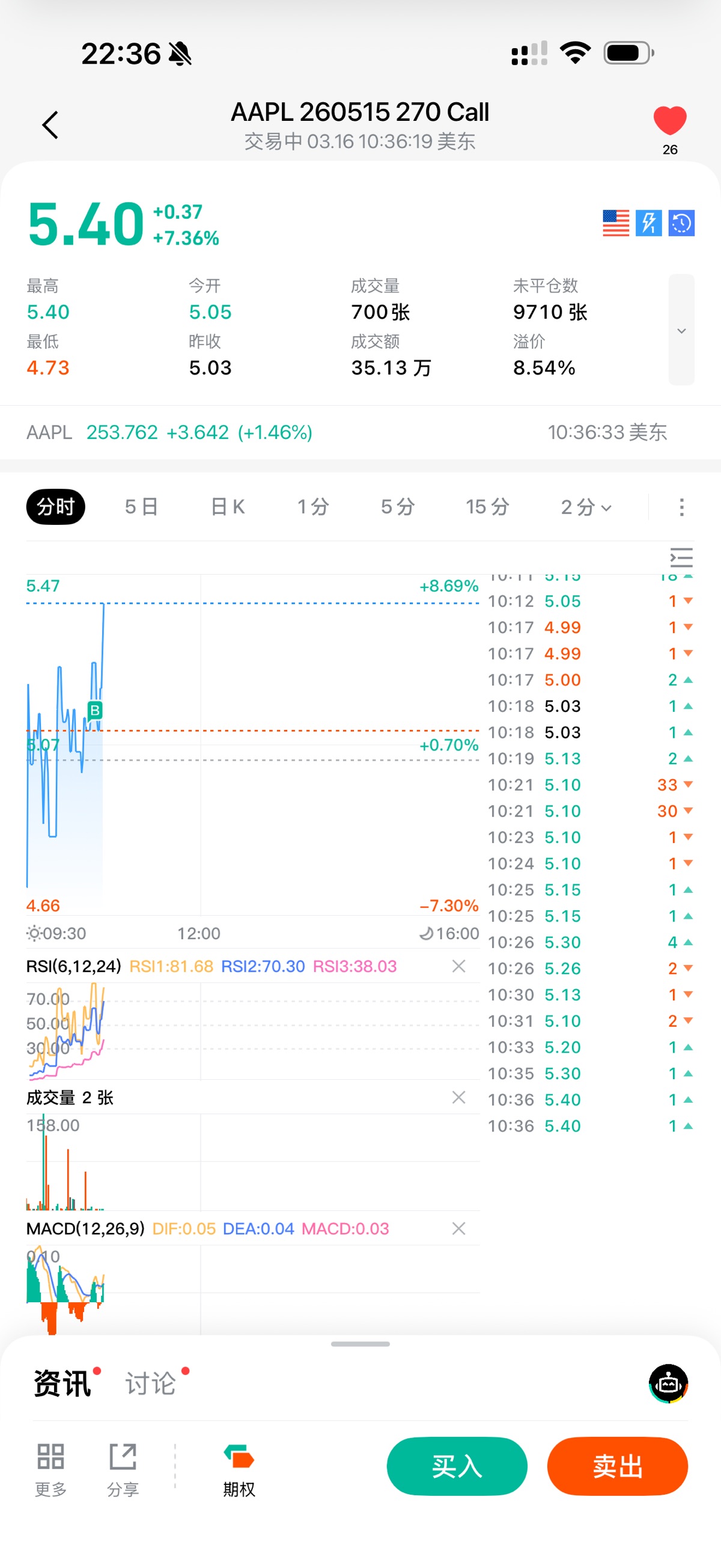This screenshot has width=721, height=1568.
Task: Close the MACD indicator panel
Action: [x=459, y=1228]
